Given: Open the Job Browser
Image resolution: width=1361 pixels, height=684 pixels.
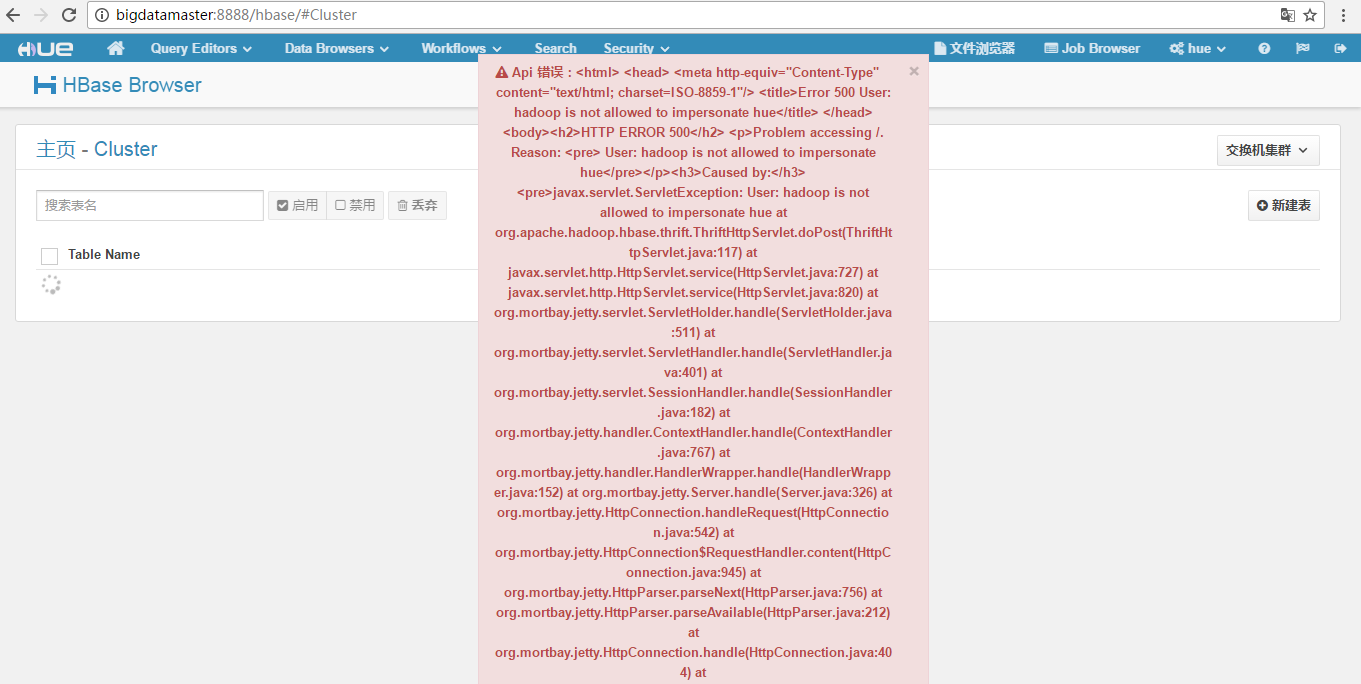Looking at the screenshot, I should (1092, 48).
